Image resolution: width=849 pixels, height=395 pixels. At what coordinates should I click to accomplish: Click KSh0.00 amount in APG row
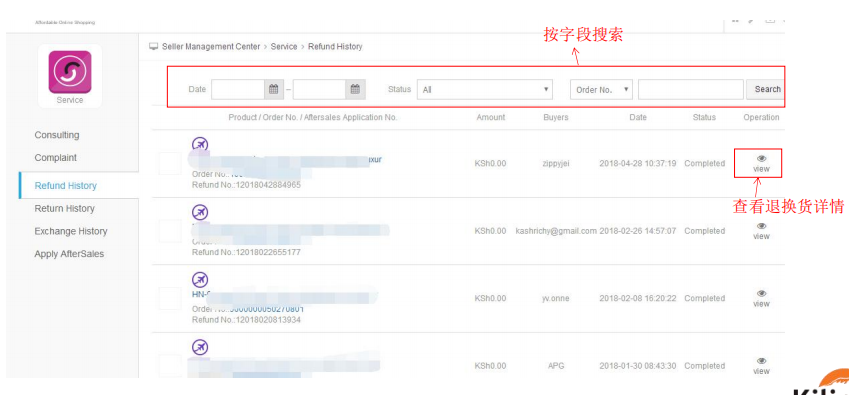point(491,366)
